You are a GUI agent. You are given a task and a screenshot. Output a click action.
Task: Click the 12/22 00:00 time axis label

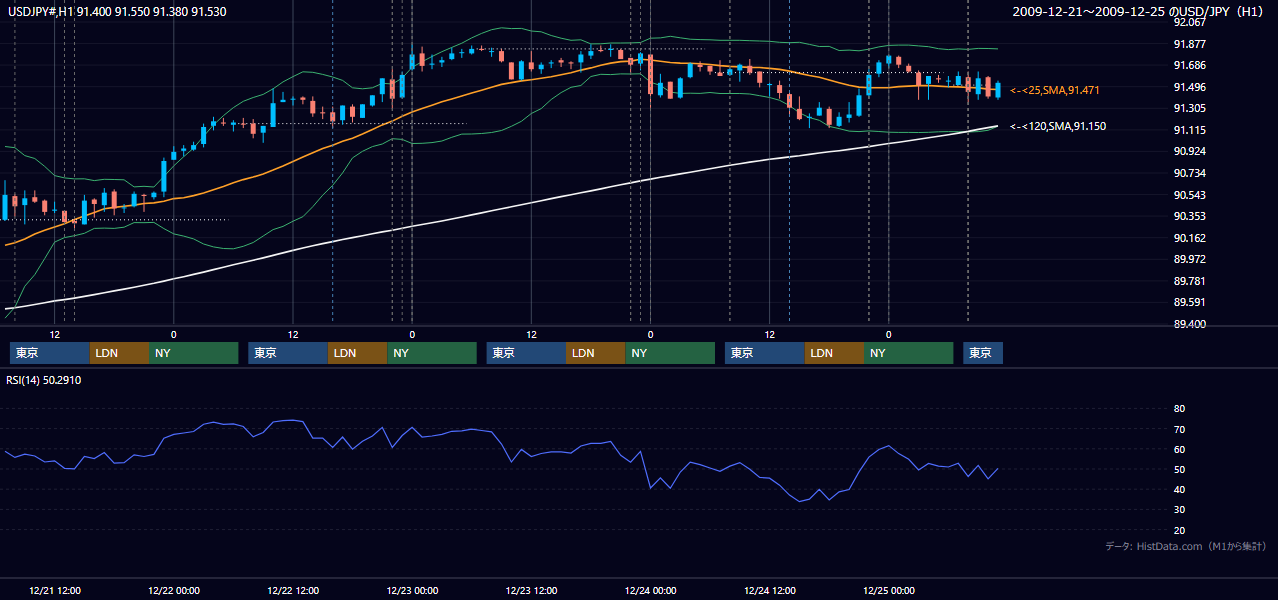click(174, 590)
